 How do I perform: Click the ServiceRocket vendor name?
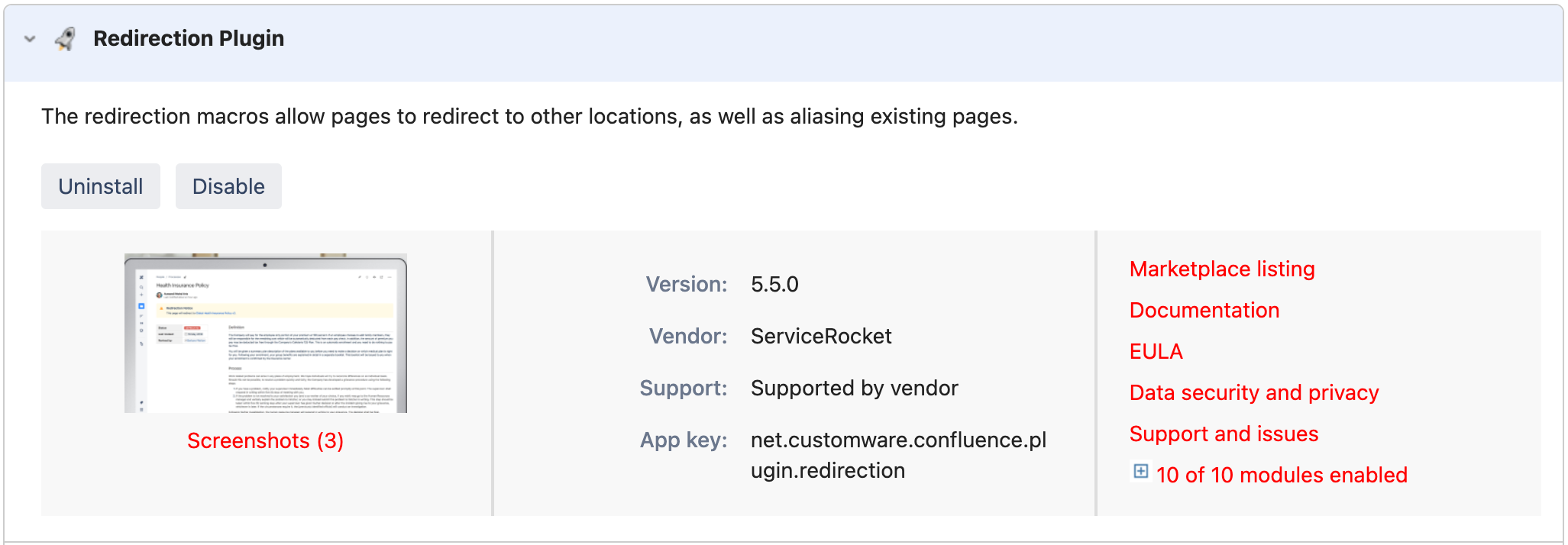[x=821, y=337]
